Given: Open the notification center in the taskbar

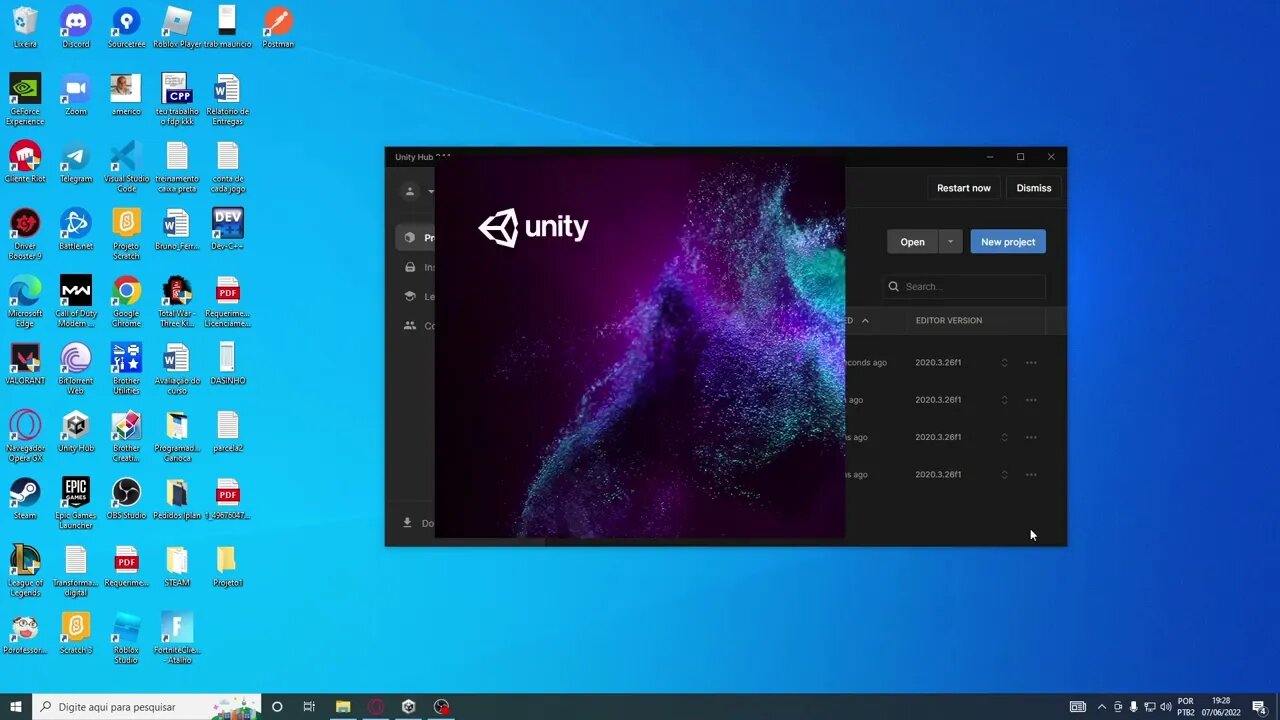Looking at the screenshot, I should click(1260, 707).
